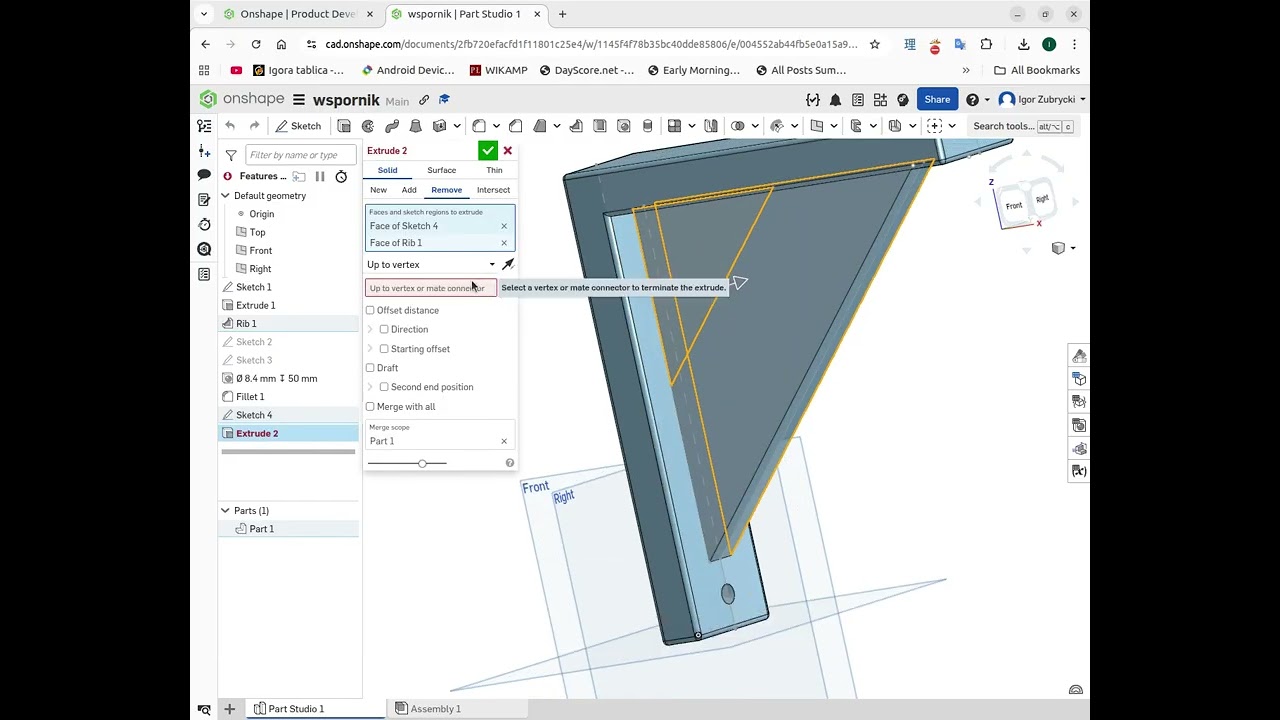Enable the Direction checkbox
The width and height of the screenshot is (1280, 720).
point(384,329)
